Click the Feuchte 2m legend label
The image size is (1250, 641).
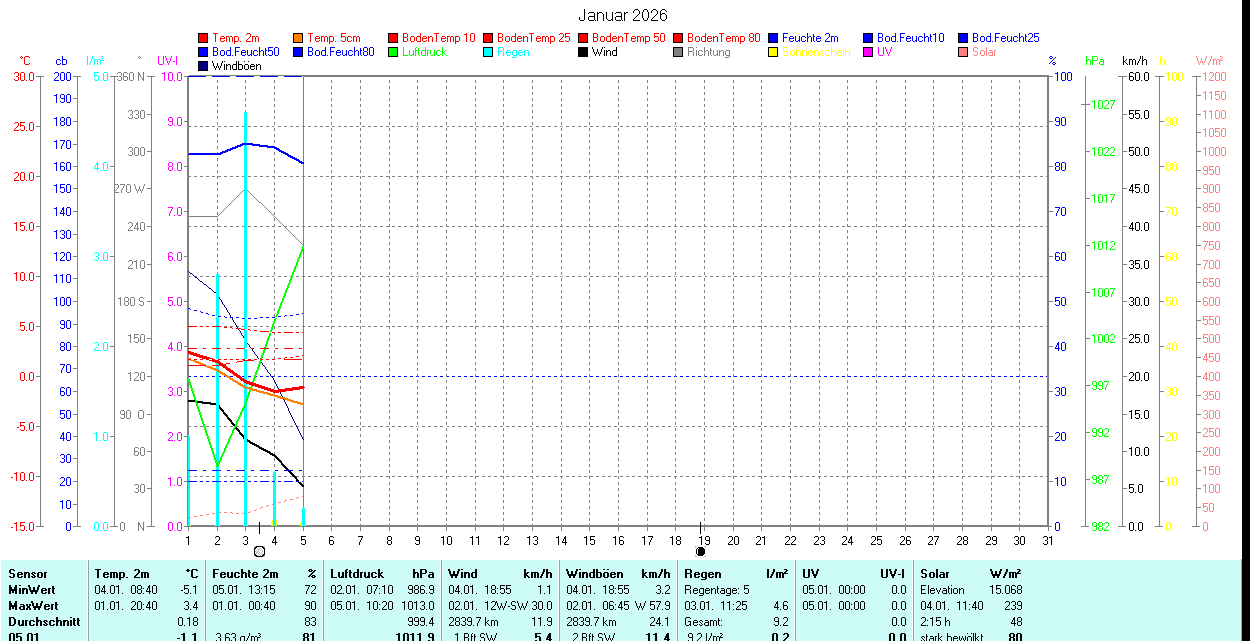810,38
